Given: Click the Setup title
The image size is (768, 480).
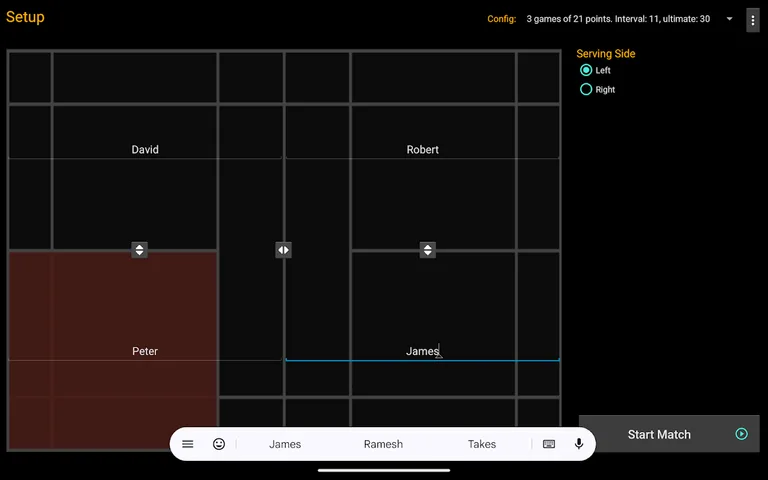Looking at the screenshot, I should [25, 17].
